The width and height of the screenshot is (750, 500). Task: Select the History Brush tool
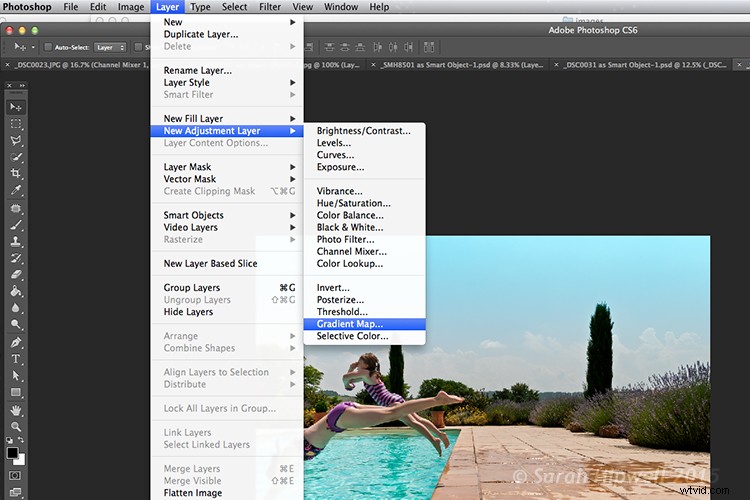[16, 258]
